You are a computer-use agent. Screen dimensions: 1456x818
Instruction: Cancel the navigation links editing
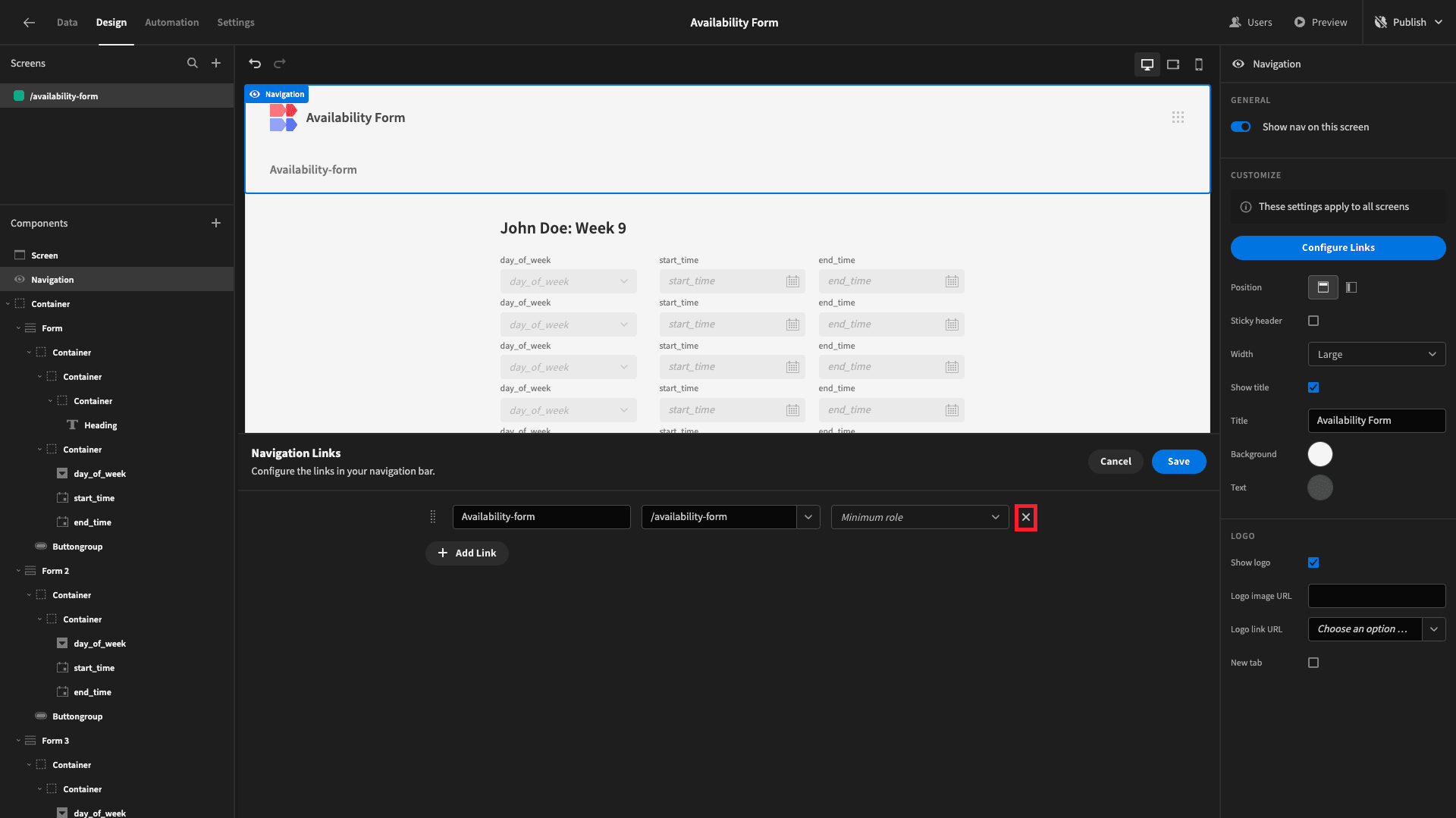[x=1116, y=462]
